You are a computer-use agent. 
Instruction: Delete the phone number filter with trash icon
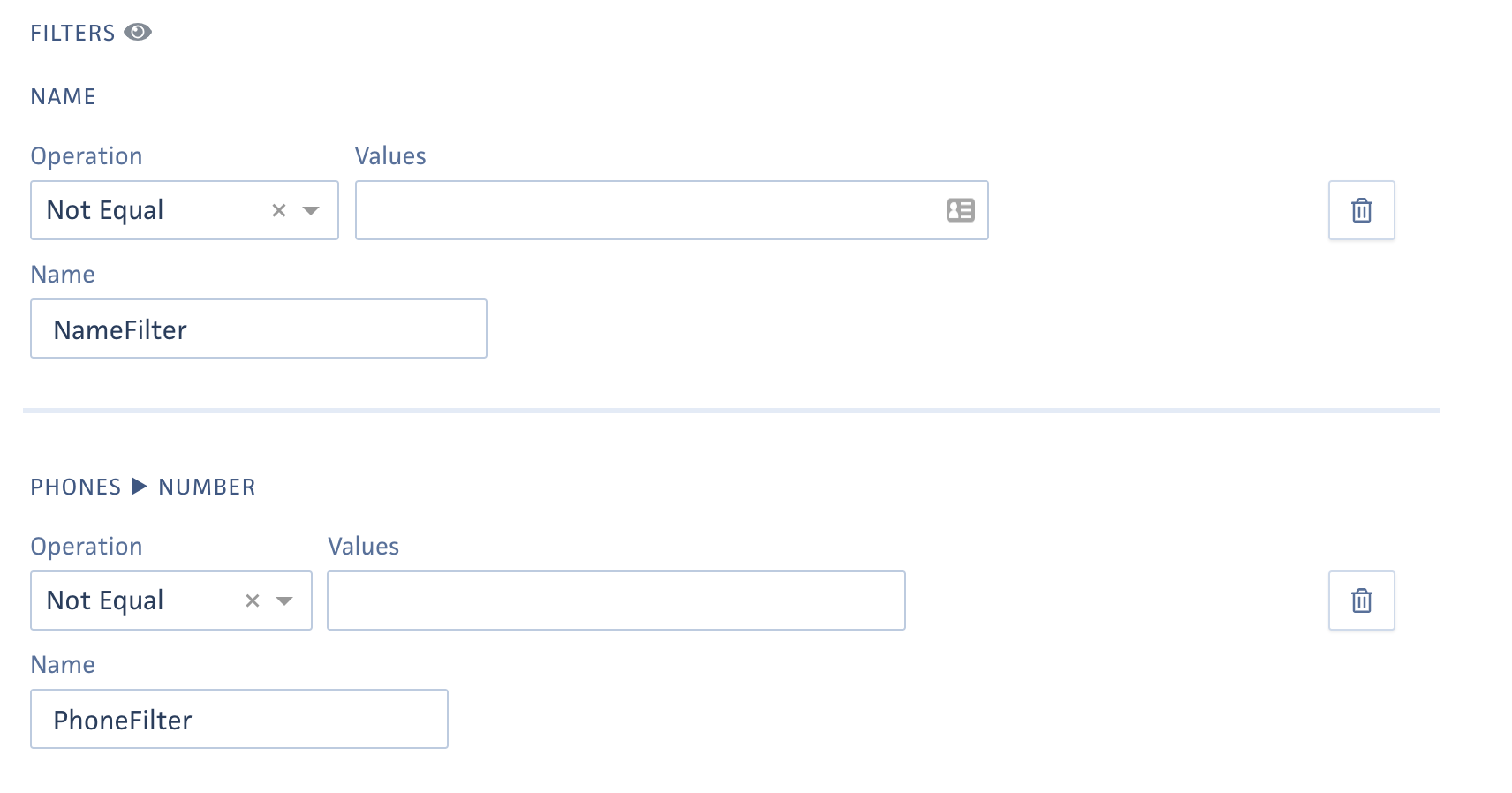(1361, 600)
